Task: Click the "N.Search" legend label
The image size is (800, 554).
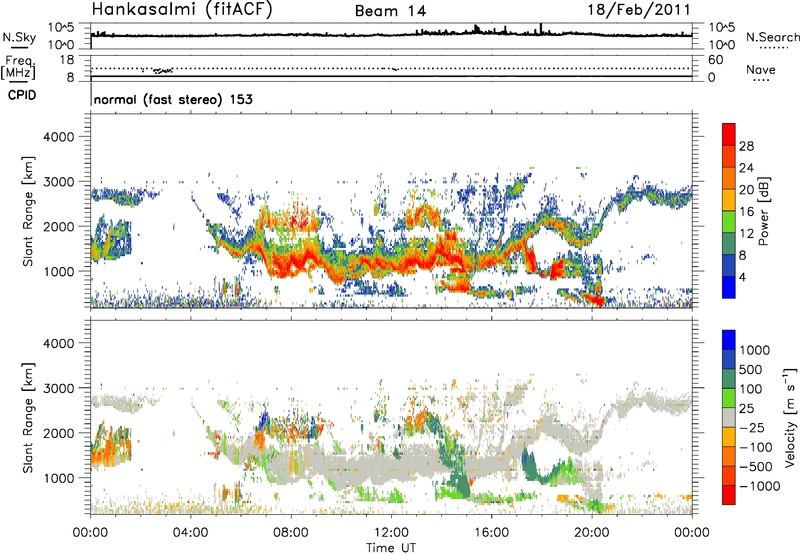Action: coord(773,37)
